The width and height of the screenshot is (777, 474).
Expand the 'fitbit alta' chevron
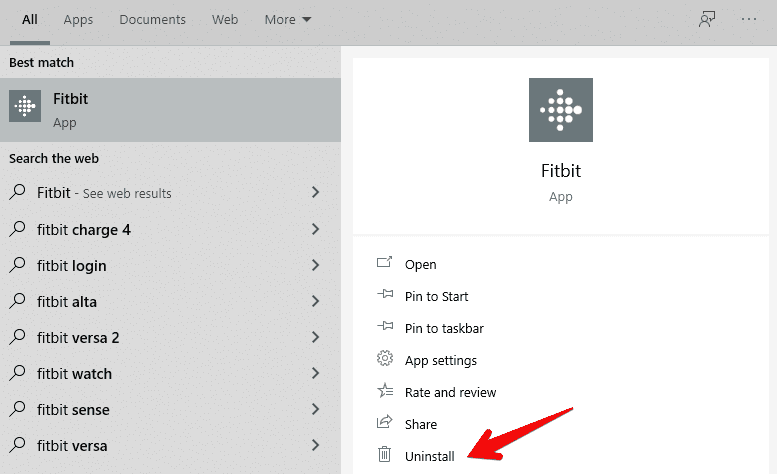tap(316, 301)
